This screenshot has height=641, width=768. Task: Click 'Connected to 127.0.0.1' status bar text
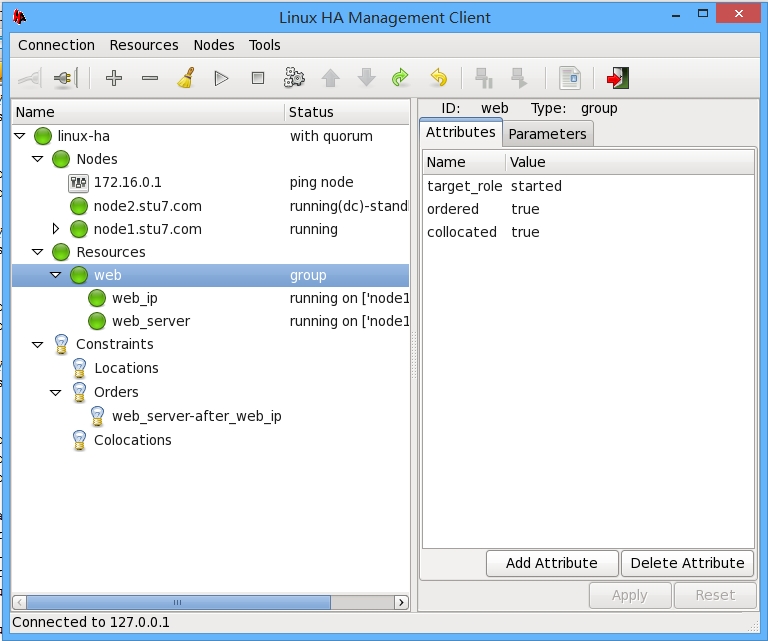click(x=91, y=622)
